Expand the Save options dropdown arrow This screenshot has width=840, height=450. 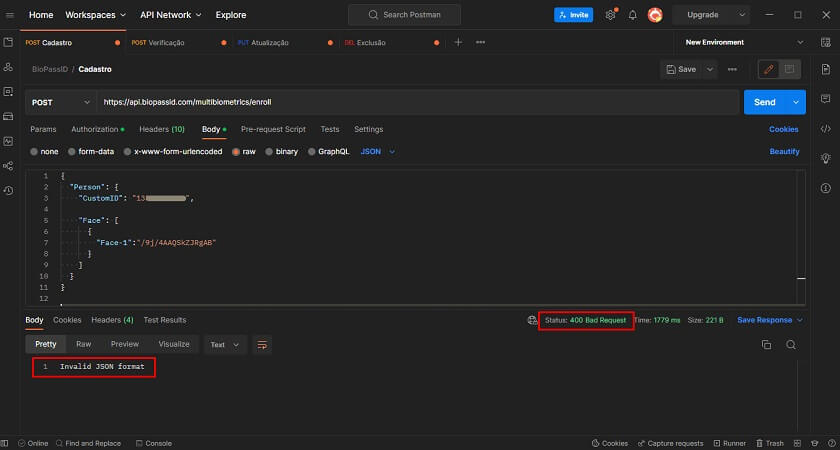[710, 69]
